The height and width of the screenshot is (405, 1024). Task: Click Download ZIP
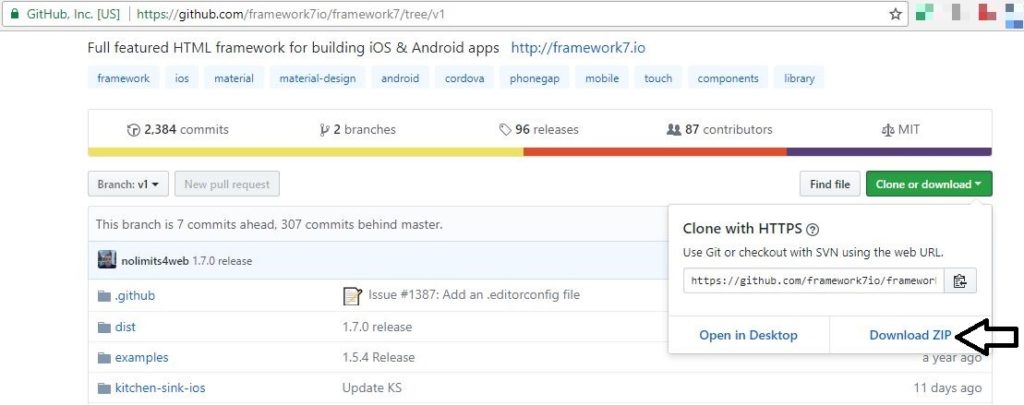(x=910, y=335)
